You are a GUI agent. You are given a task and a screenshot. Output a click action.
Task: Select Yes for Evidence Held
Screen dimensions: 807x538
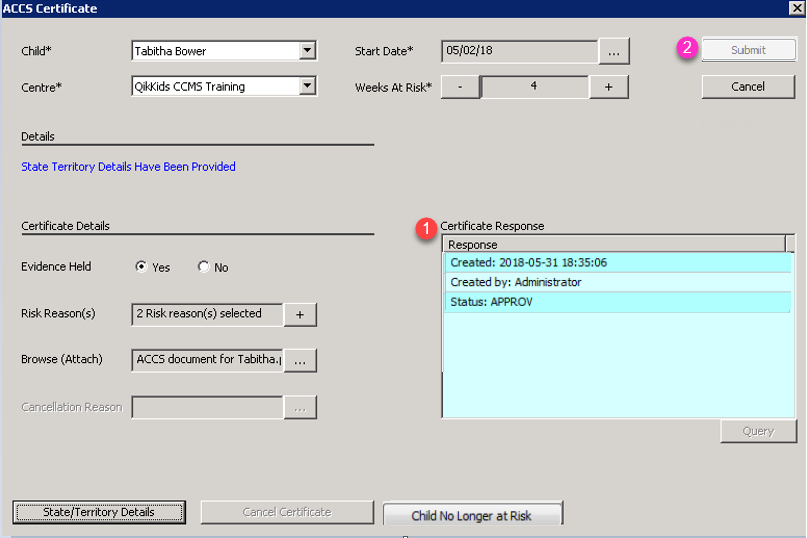(142, 268)
